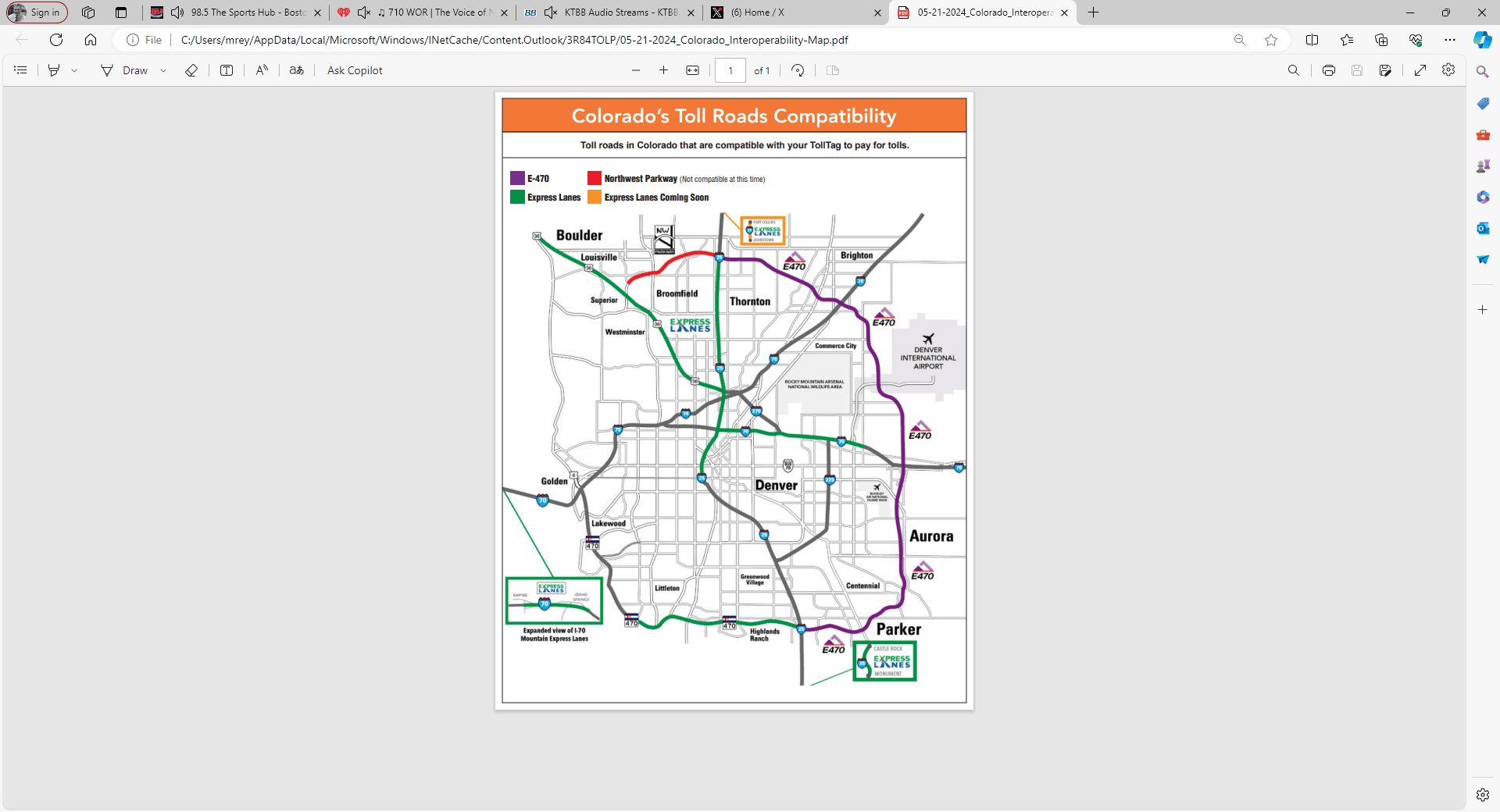Add this page to favorites
This screenshot has width=1500, height=812.
(x=1271, y=40)
